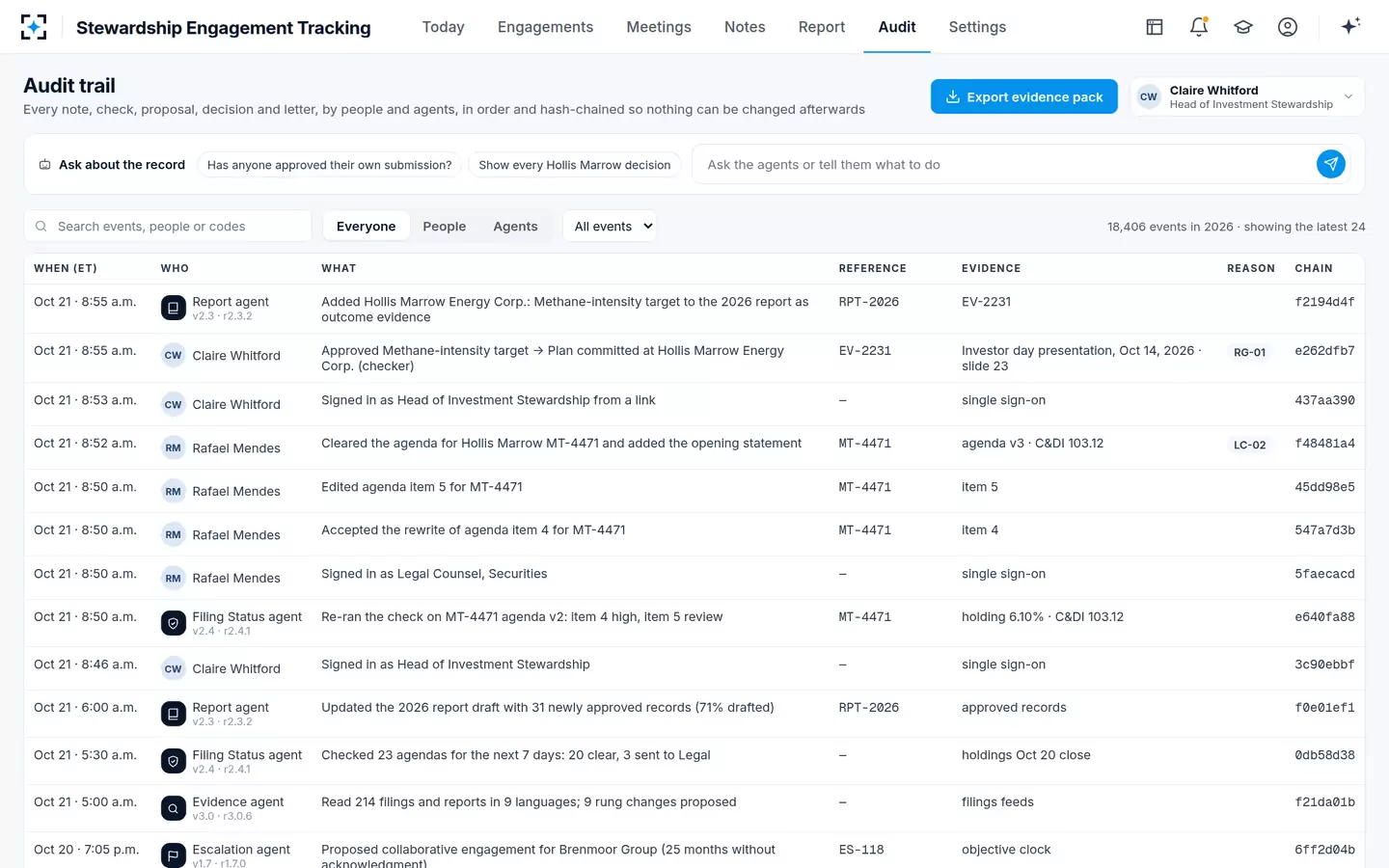The height and width of the screenshot is (868, 1389).
Task: Open the Meetings tab
Action: coord(659,27)
